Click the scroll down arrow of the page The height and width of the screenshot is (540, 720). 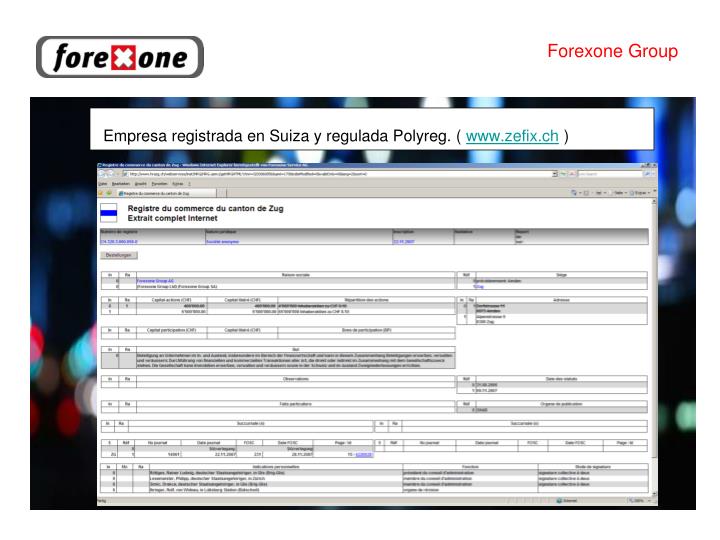click(654, 494)
